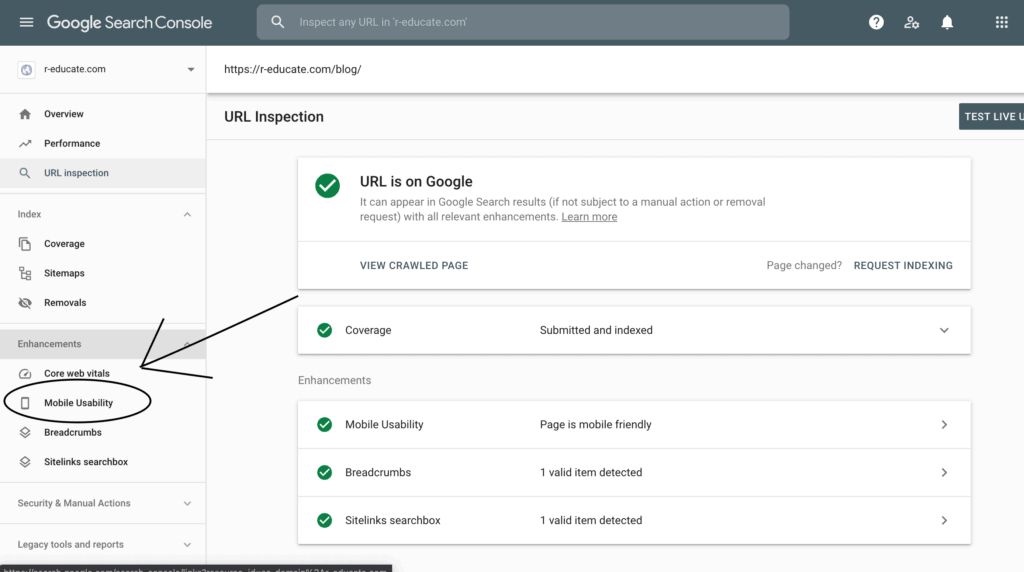Open Users and settings icon

click(912, 22)
